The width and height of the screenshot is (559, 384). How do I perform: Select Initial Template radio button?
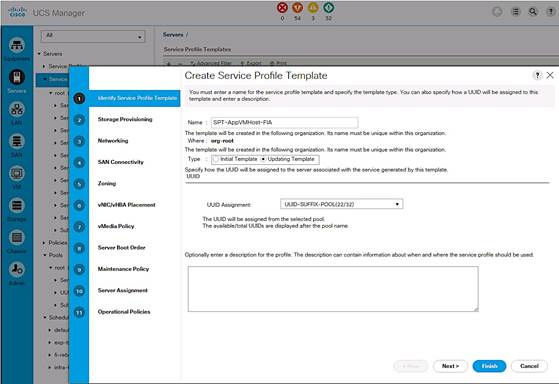[216, 159]
